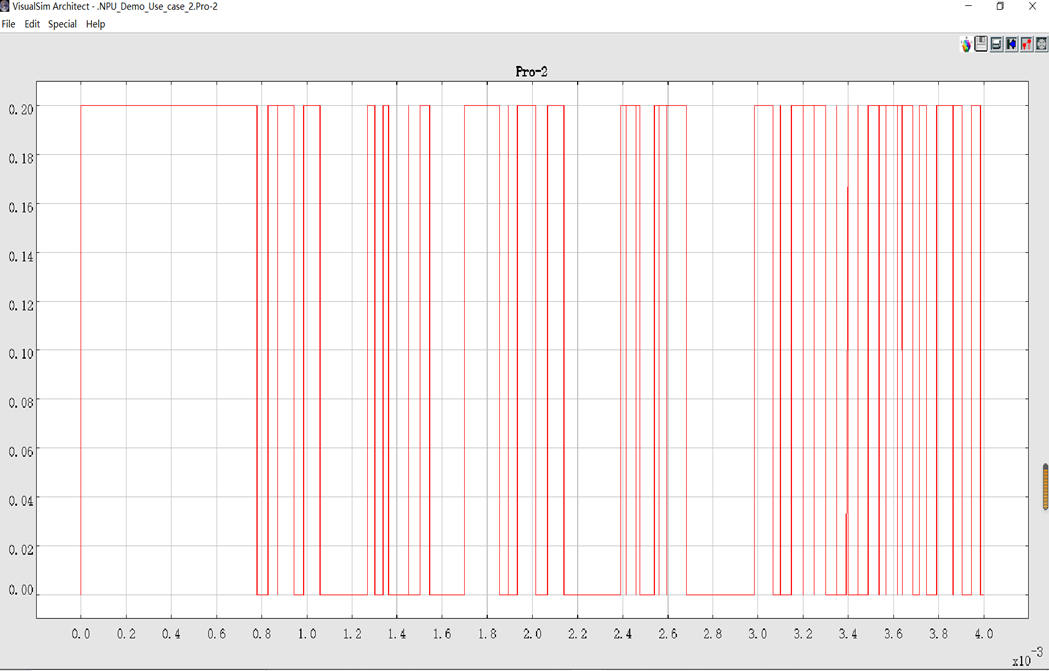This screenshot has height=671, width=1049.
Task: Click the rescale-to-fit plot icon
Action: (1041, 45)
